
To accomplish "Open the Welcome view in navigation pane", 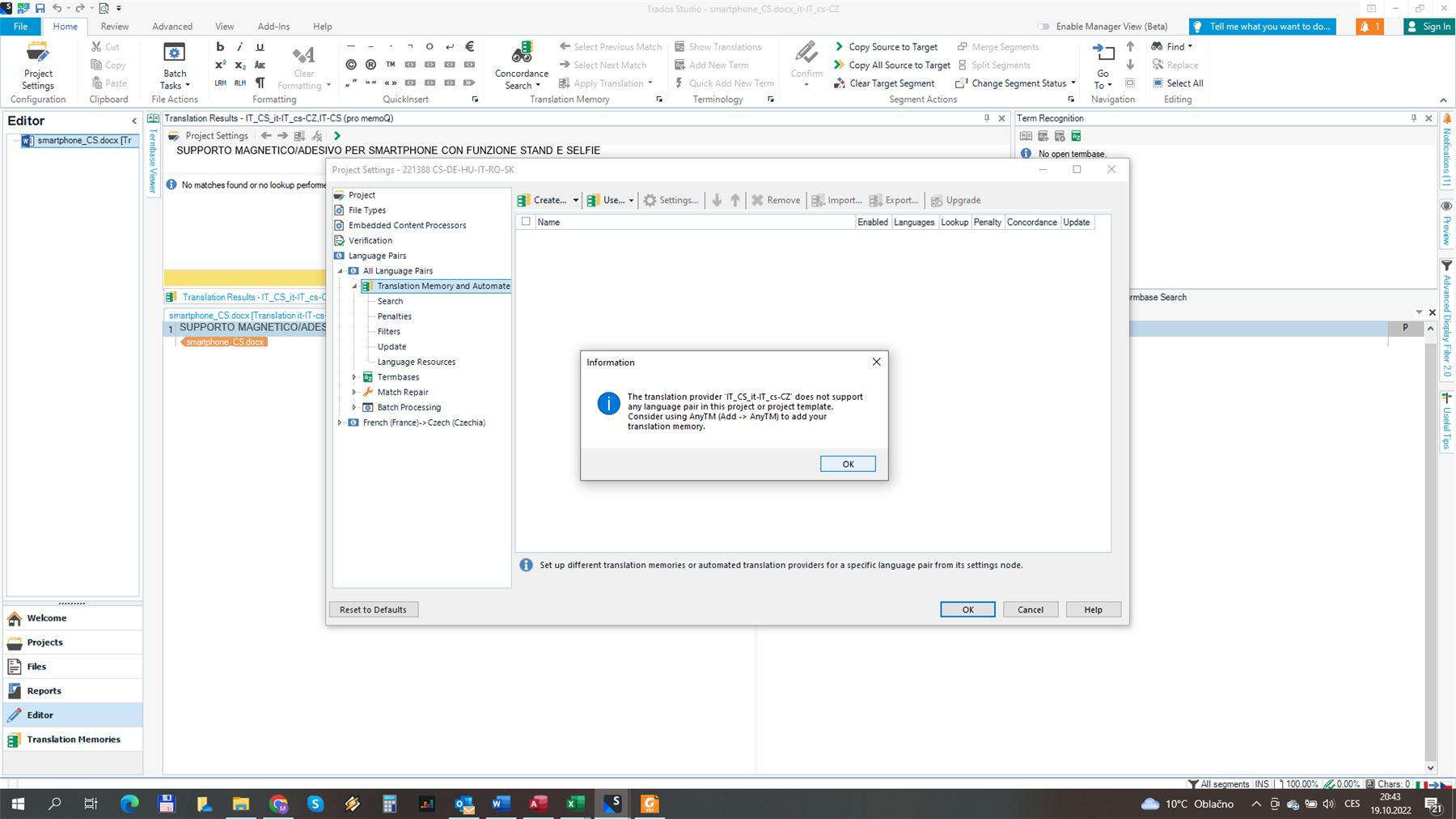I will click(x=72, y=618).
